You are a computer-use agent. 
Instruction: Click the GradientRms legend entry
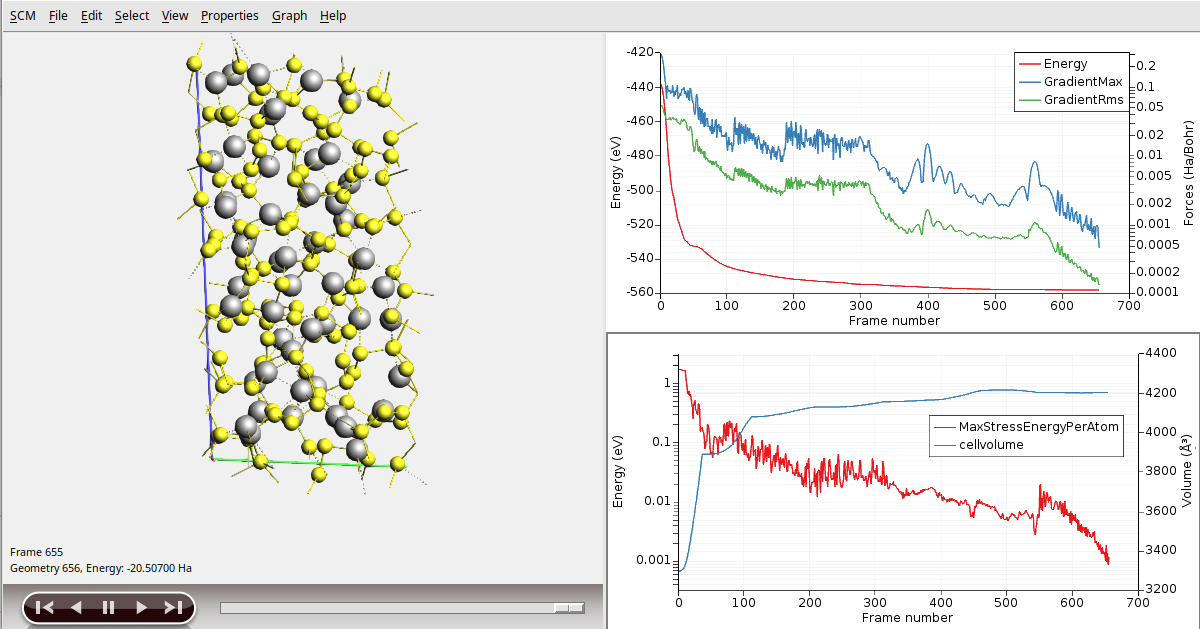tap(1082, 100)
